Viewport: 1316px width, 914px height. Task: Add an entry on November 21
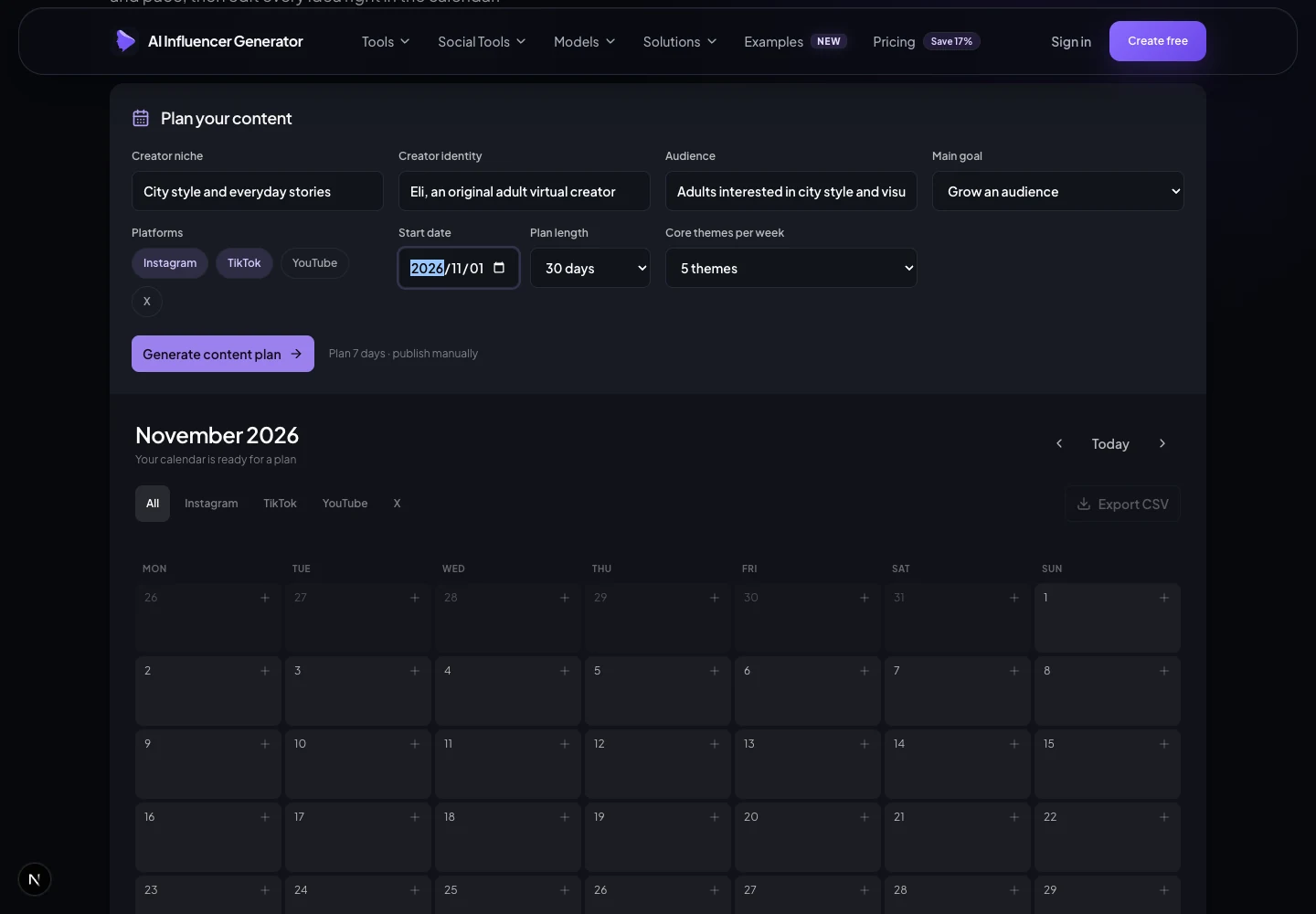(1014, 817)
